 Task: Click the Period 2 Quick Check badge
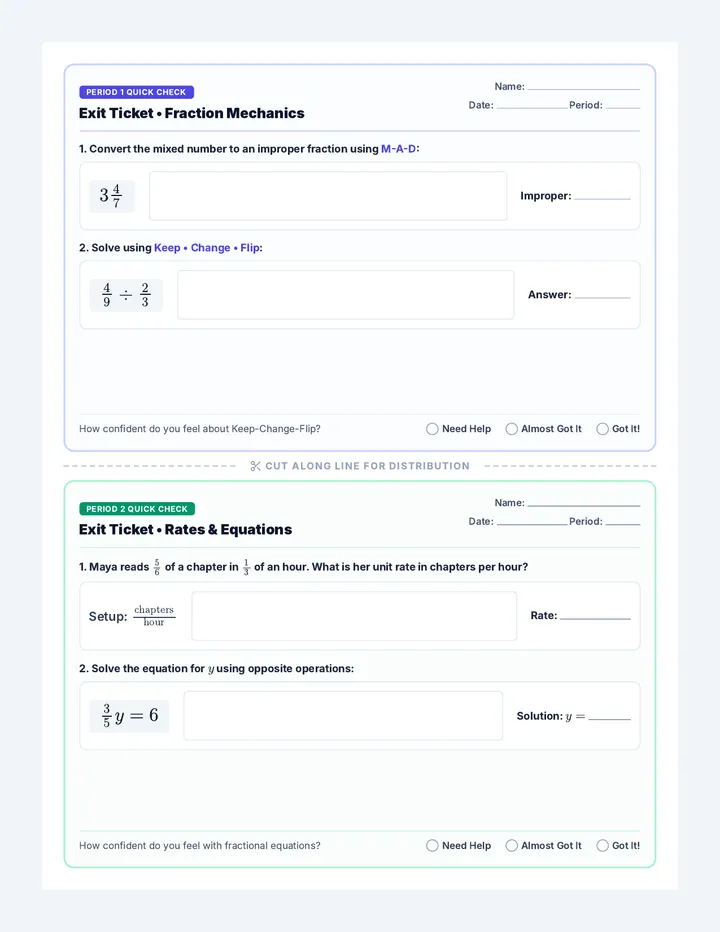(x=137, y=509)
